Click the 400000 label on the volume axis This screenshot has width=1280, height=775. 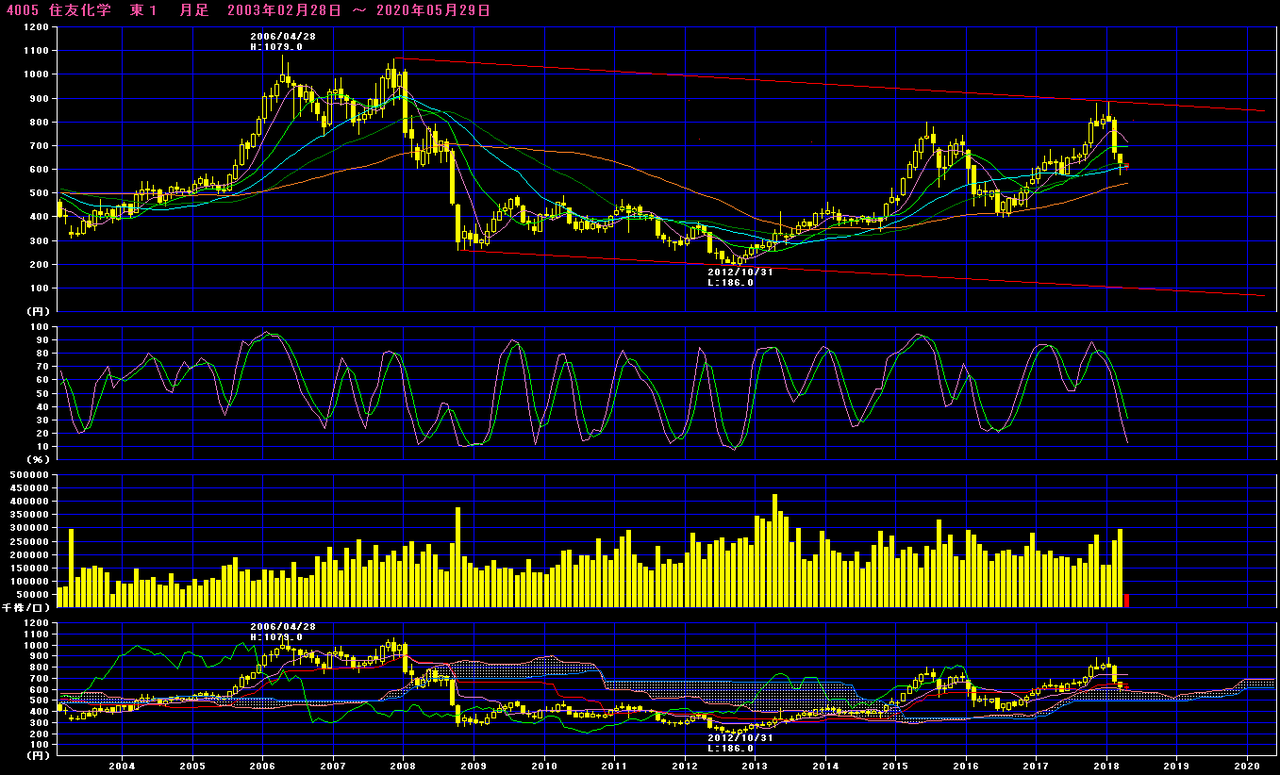[27, 502]
